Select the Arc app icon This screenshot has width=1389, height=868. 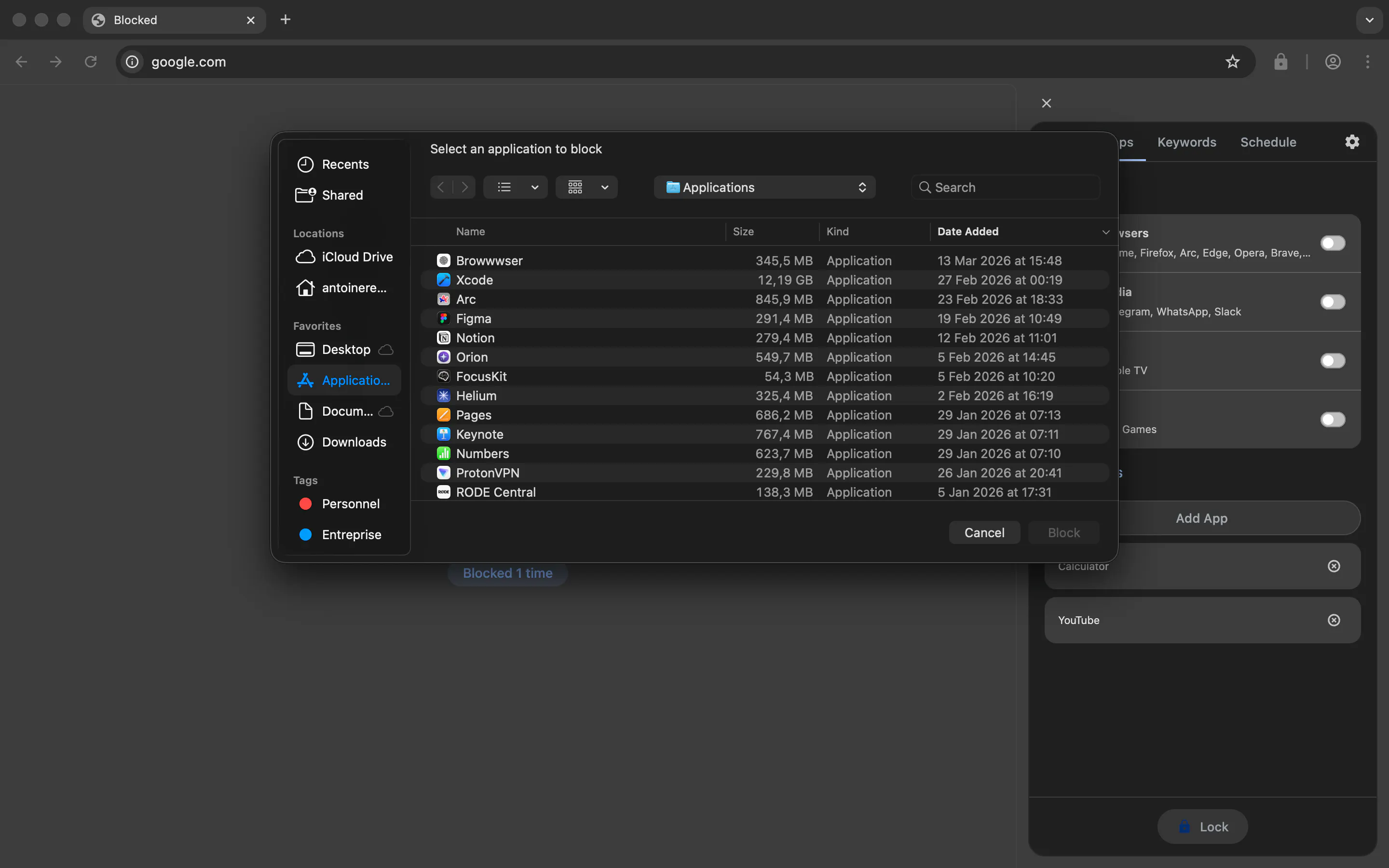click(443, 299)
